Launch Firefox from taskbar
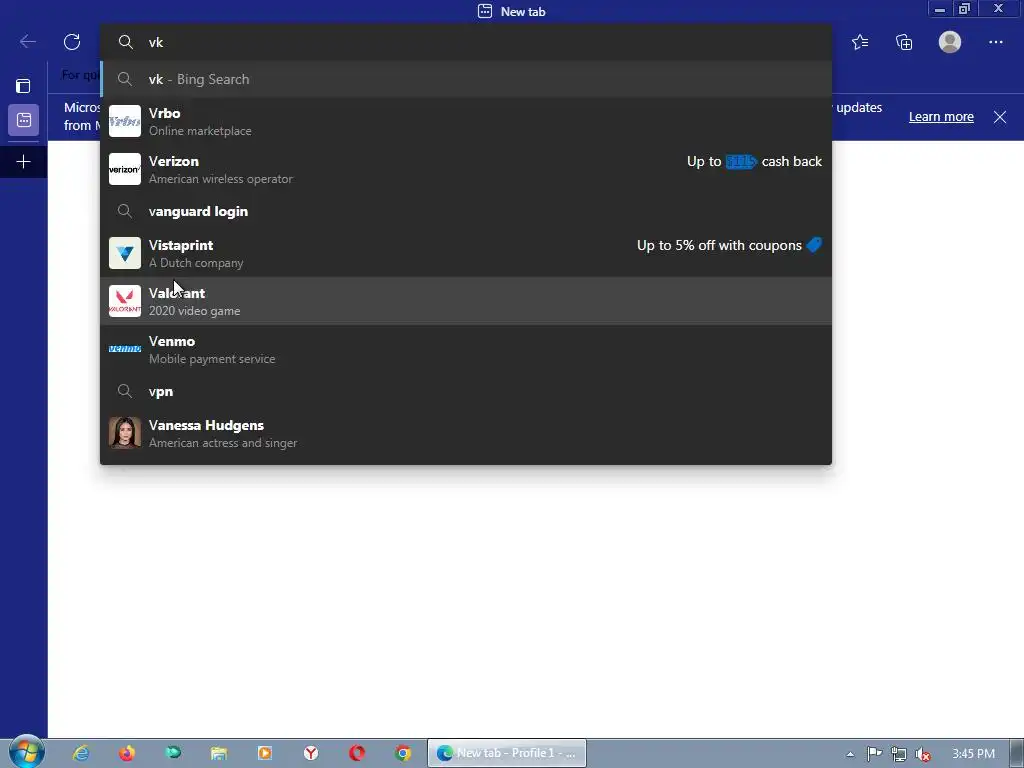Screen dimensions: 1024x768 [127, 754]
